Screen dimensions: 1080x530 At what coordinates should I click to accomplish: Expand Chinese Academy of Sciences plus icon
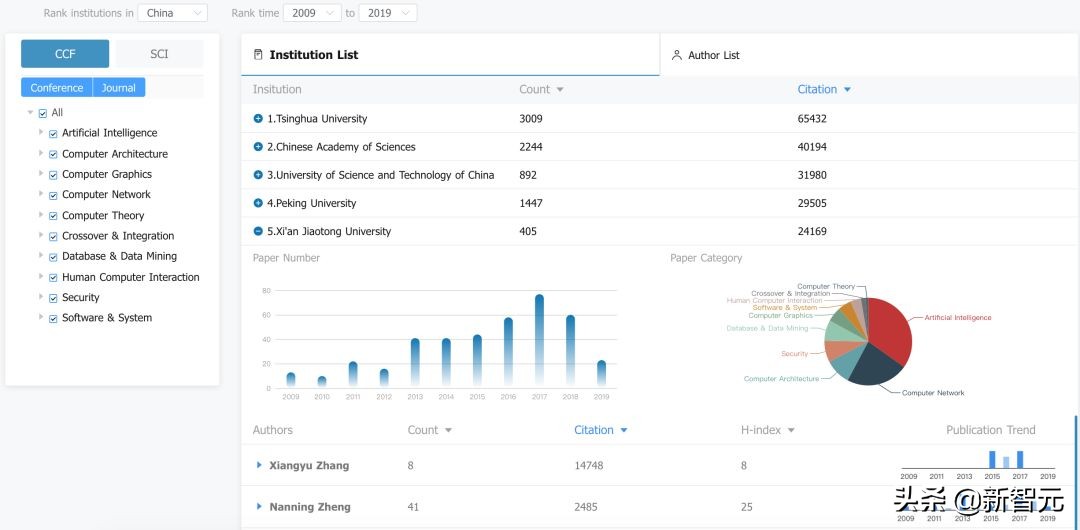click(x=258, y=147)
